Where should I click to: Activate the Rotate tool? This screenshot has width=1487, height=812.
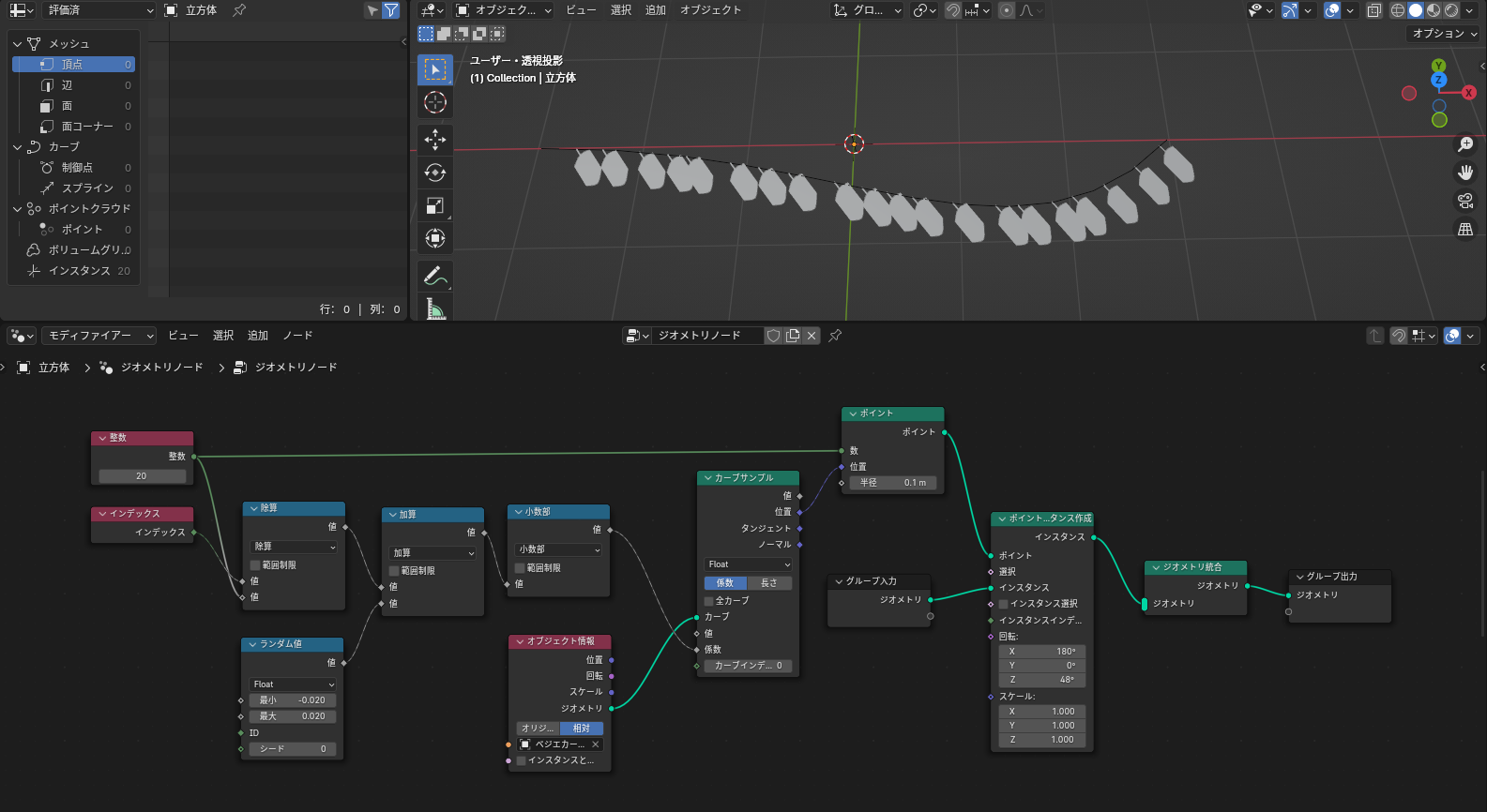click(434, 173)
